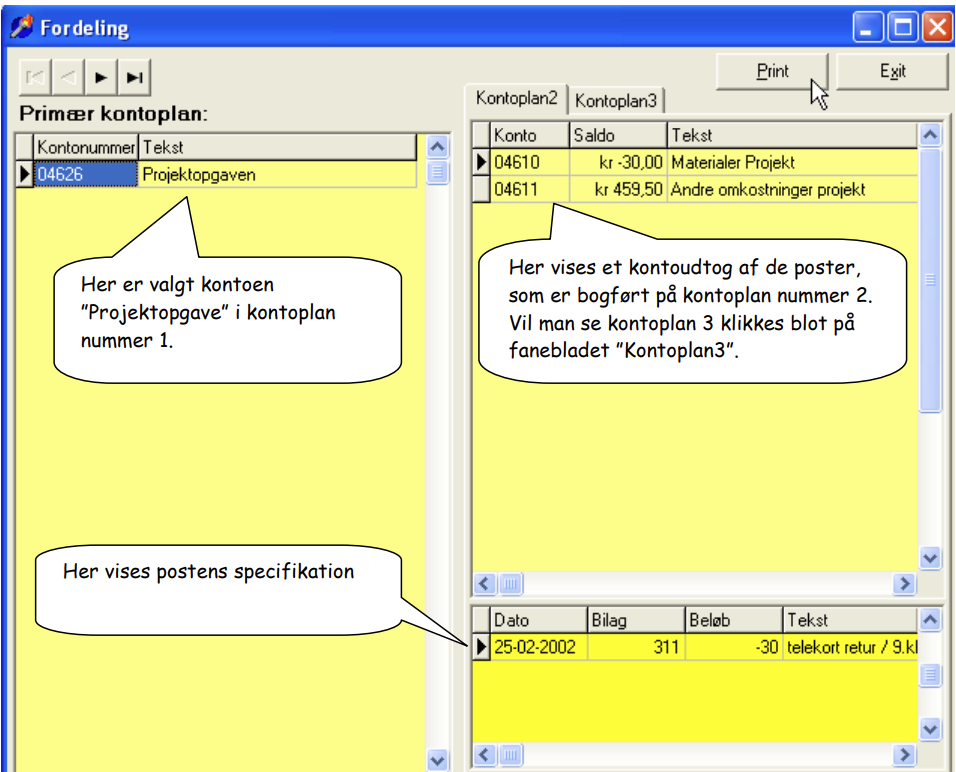Screen dimensions: 956x772
Task: Select Andre omkostninger projekt cell
Action: [793, 189]
